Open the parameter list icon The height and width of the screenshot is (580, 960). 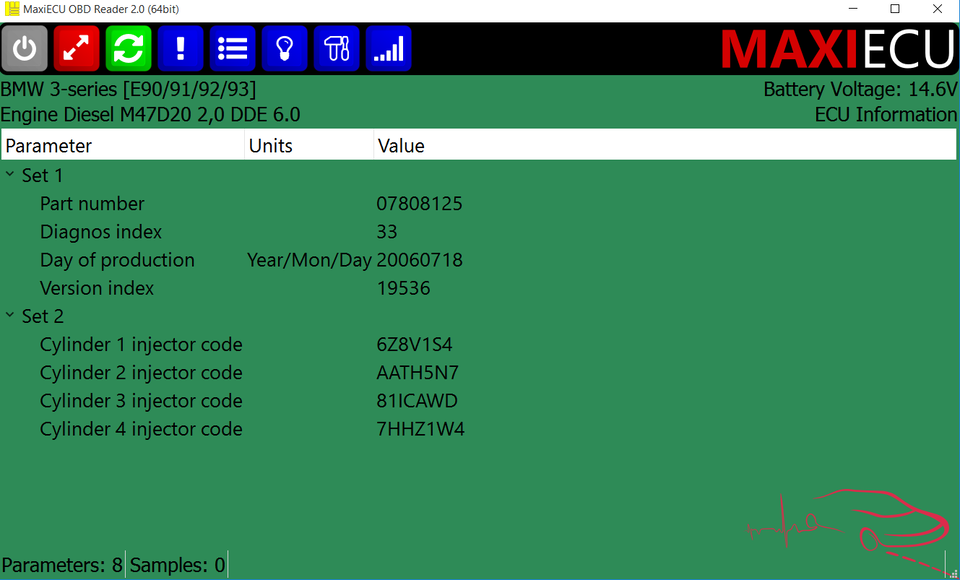click(x=233, y=48)
